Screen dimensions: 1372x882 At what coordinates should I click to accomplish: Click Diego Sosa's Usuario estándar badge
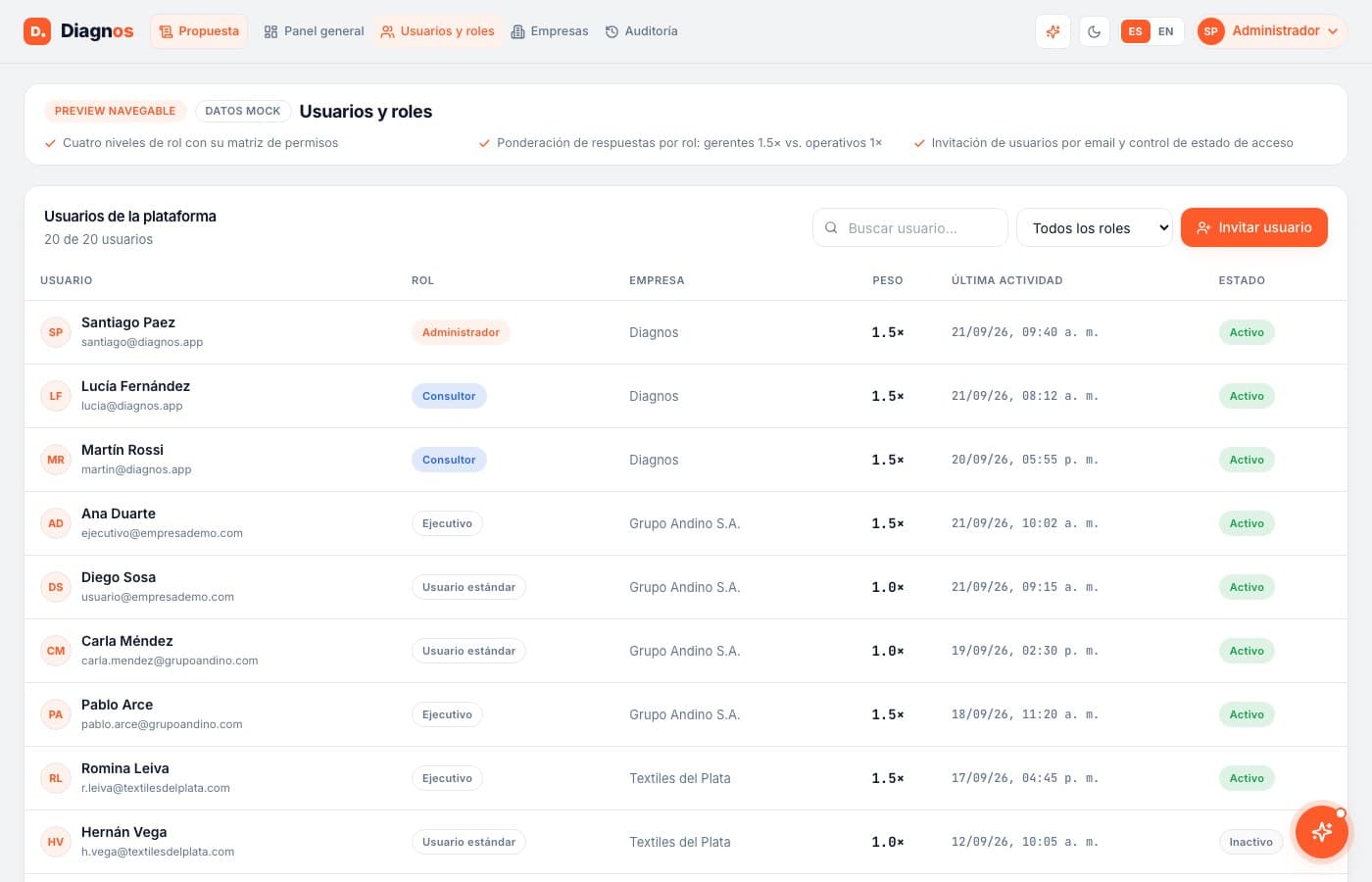pos(468,587)
